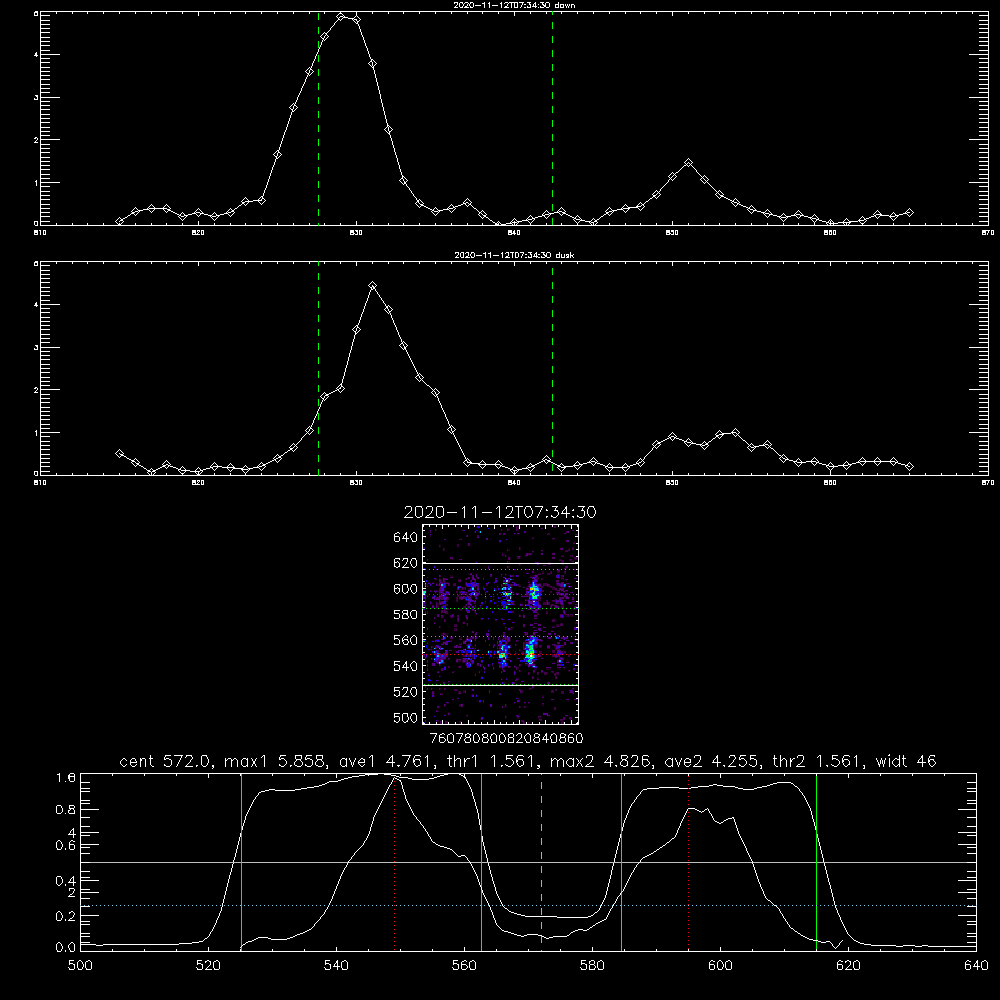Click the 'widt 46' value in bottom title
The width and height of the screenshot is (1000, 1000).
[906, 761]
